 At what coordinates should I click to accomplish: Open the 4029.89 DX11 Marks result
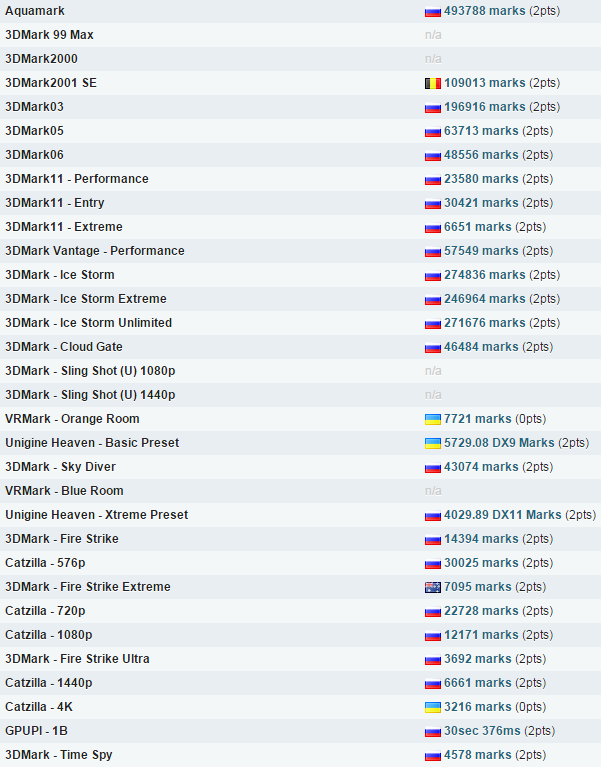click(503, 515)
